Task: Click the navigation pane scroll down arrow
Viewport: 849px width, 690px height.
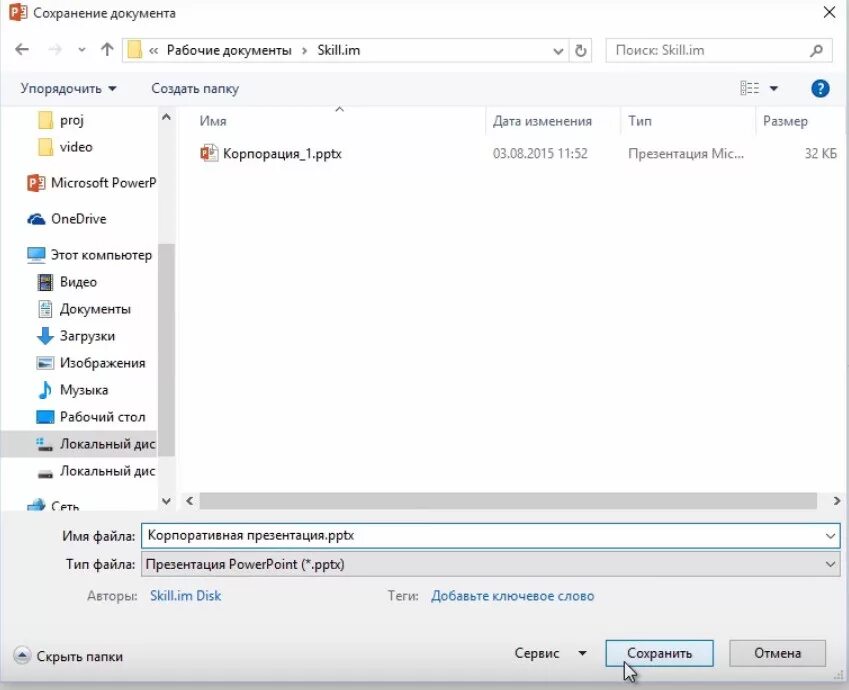Action: coord(166,501)
